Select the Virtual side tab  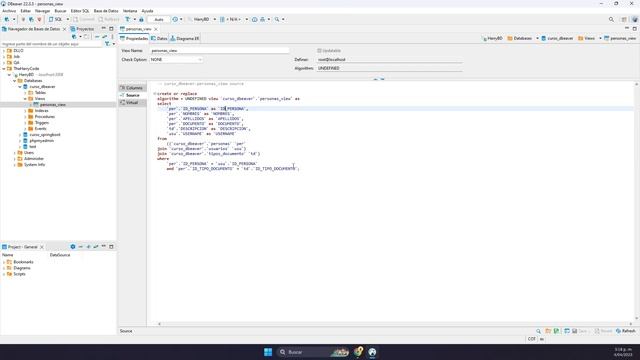[x=132, y=102]
